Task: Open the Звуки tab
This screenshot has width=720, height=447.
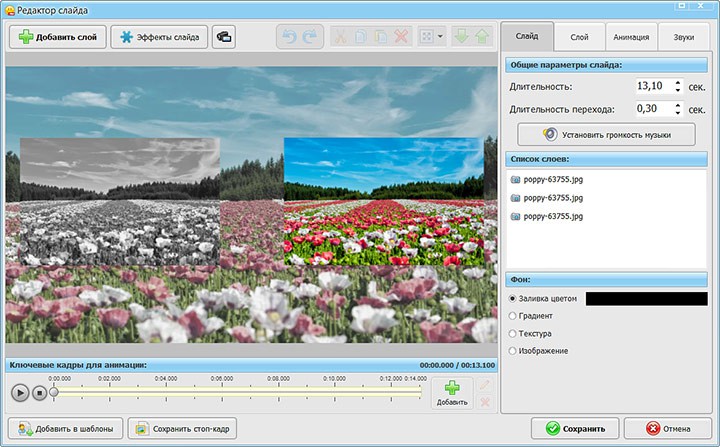Action: (x=683, y=37)
